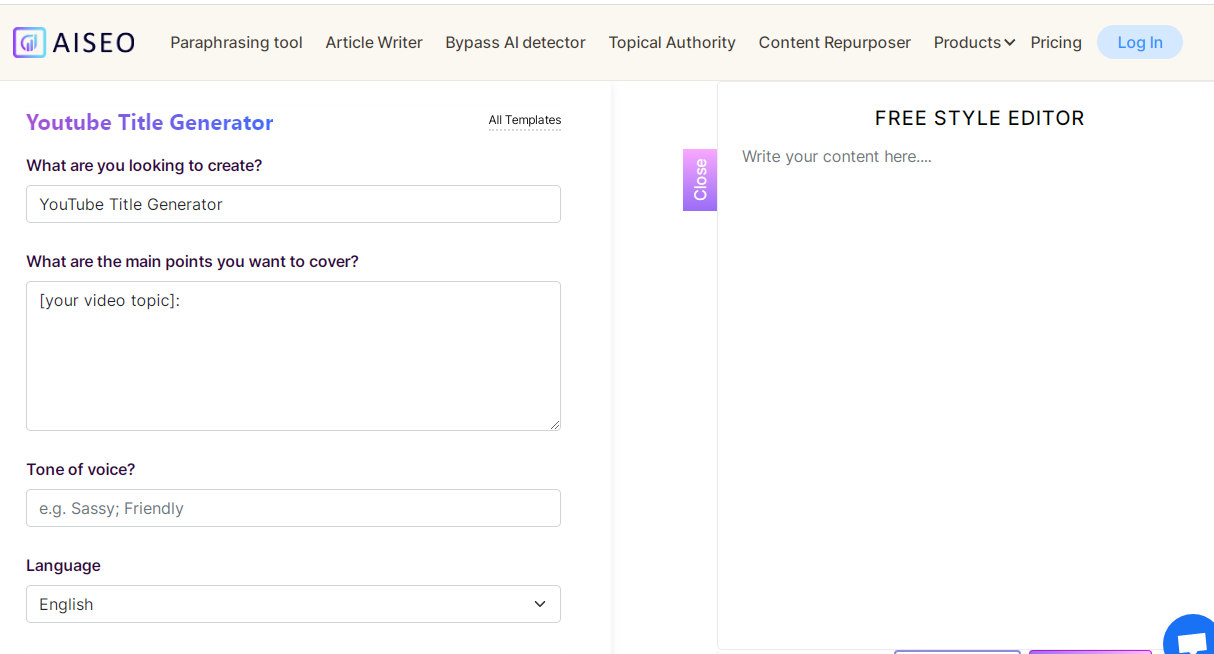The width and height of the screenshot is (1214, 654).
Task: Open the Language dropdown showing English
Action: (x=293, y=604)
